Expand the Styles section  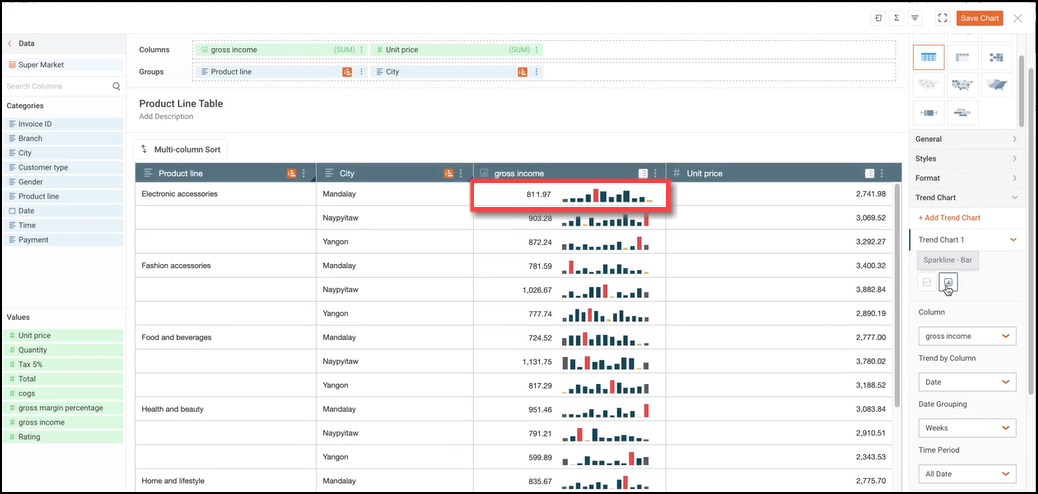966,158
